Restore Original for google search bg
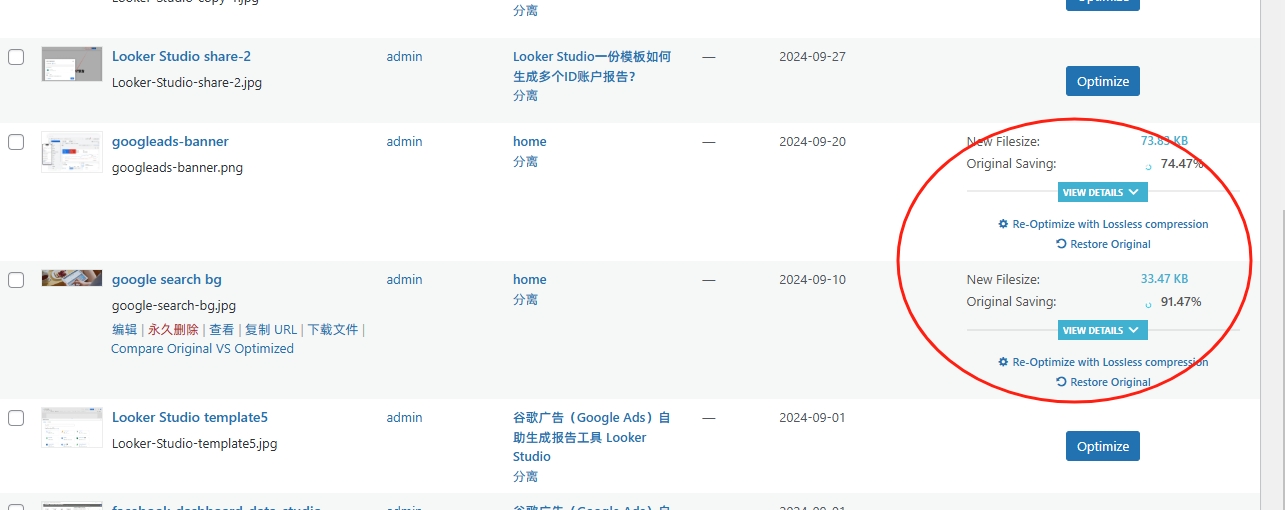Viewport: 1285px width, 510px height. pos(1103,382)
